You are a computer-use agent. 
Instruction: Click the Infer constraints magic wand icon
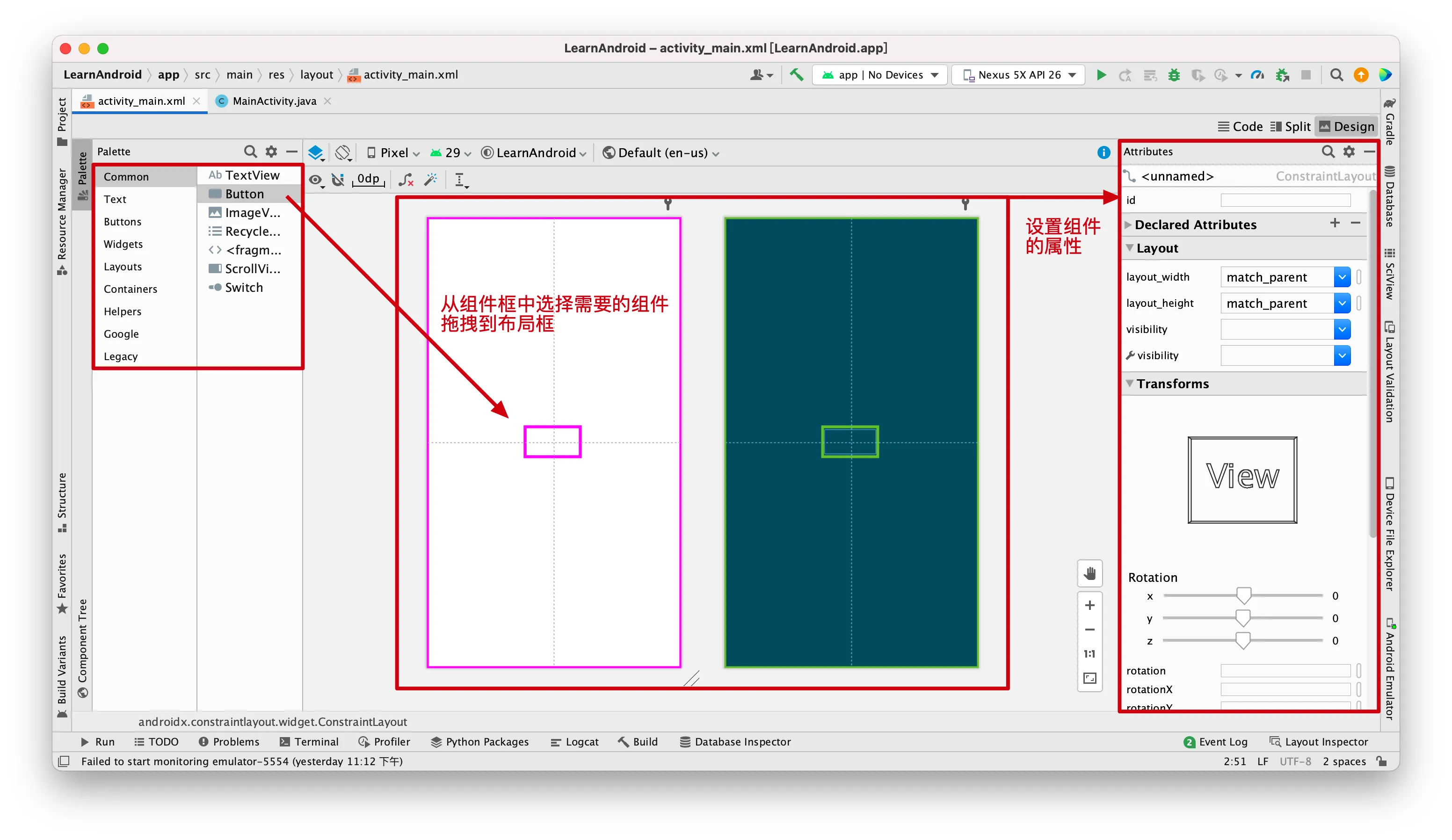tap(430, 180)
